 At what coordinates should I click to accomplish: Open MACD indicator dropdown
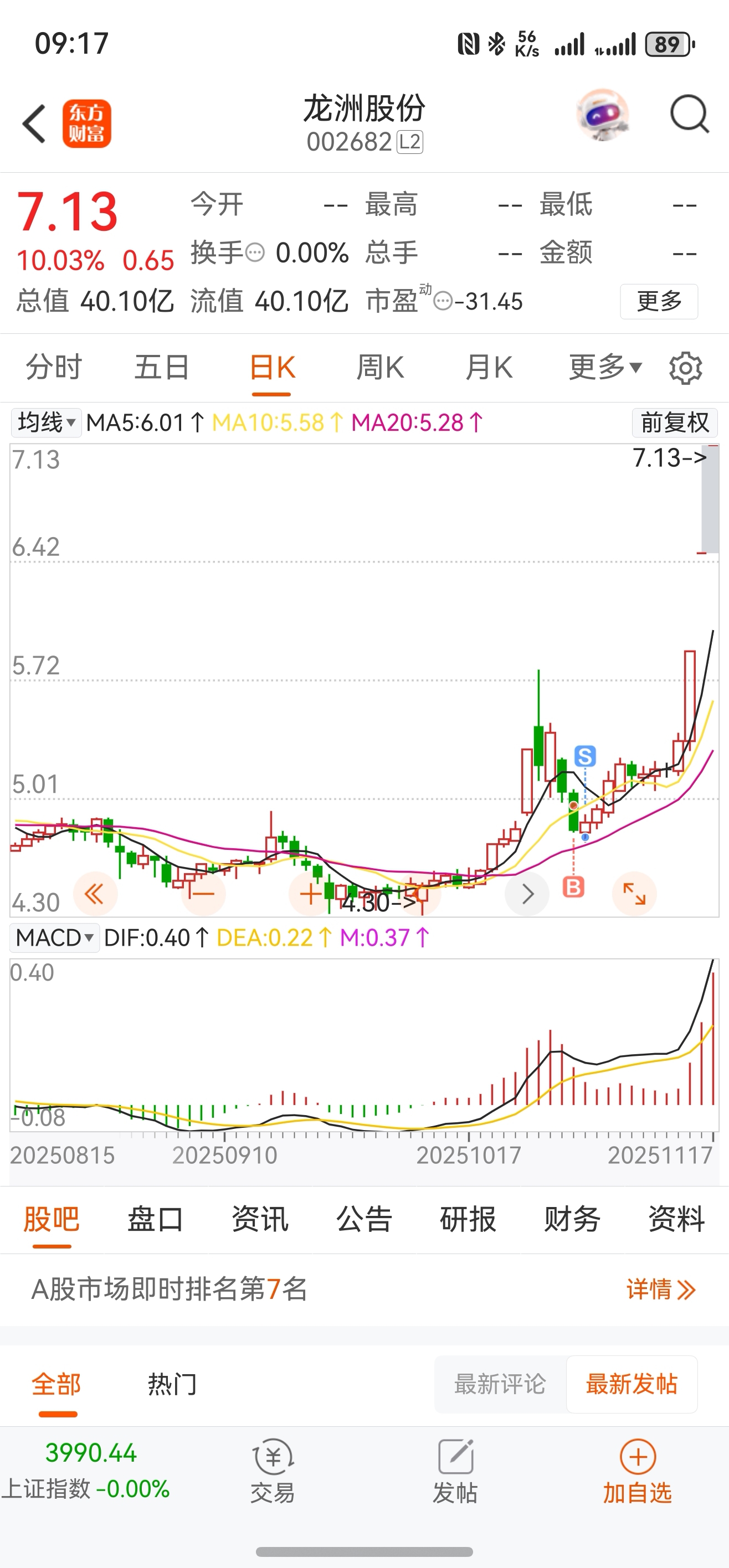point(55,937)
